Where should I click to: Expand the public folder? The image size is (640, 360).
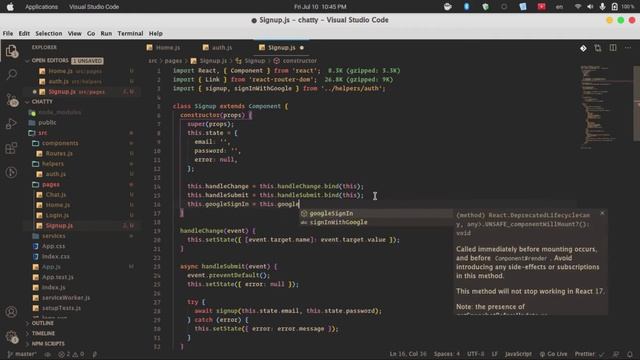pos(47,122)
